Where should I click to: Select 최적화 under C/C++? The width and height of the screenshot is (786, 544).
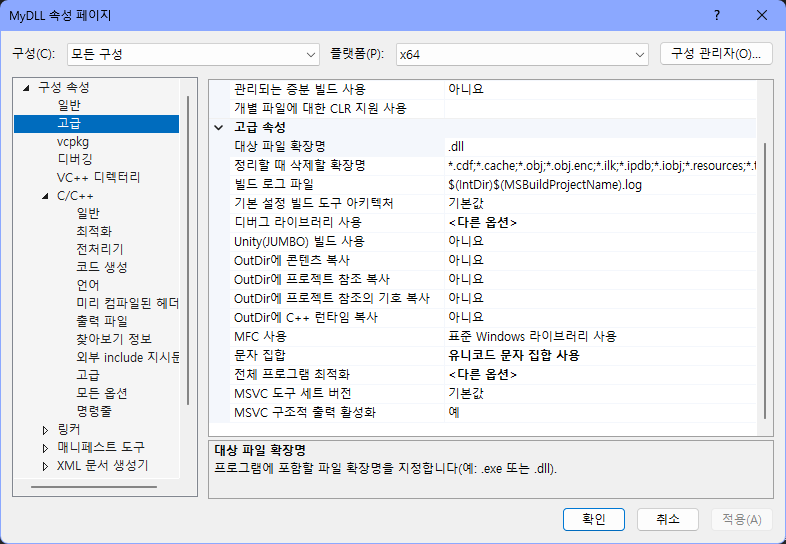click(94, 231)
